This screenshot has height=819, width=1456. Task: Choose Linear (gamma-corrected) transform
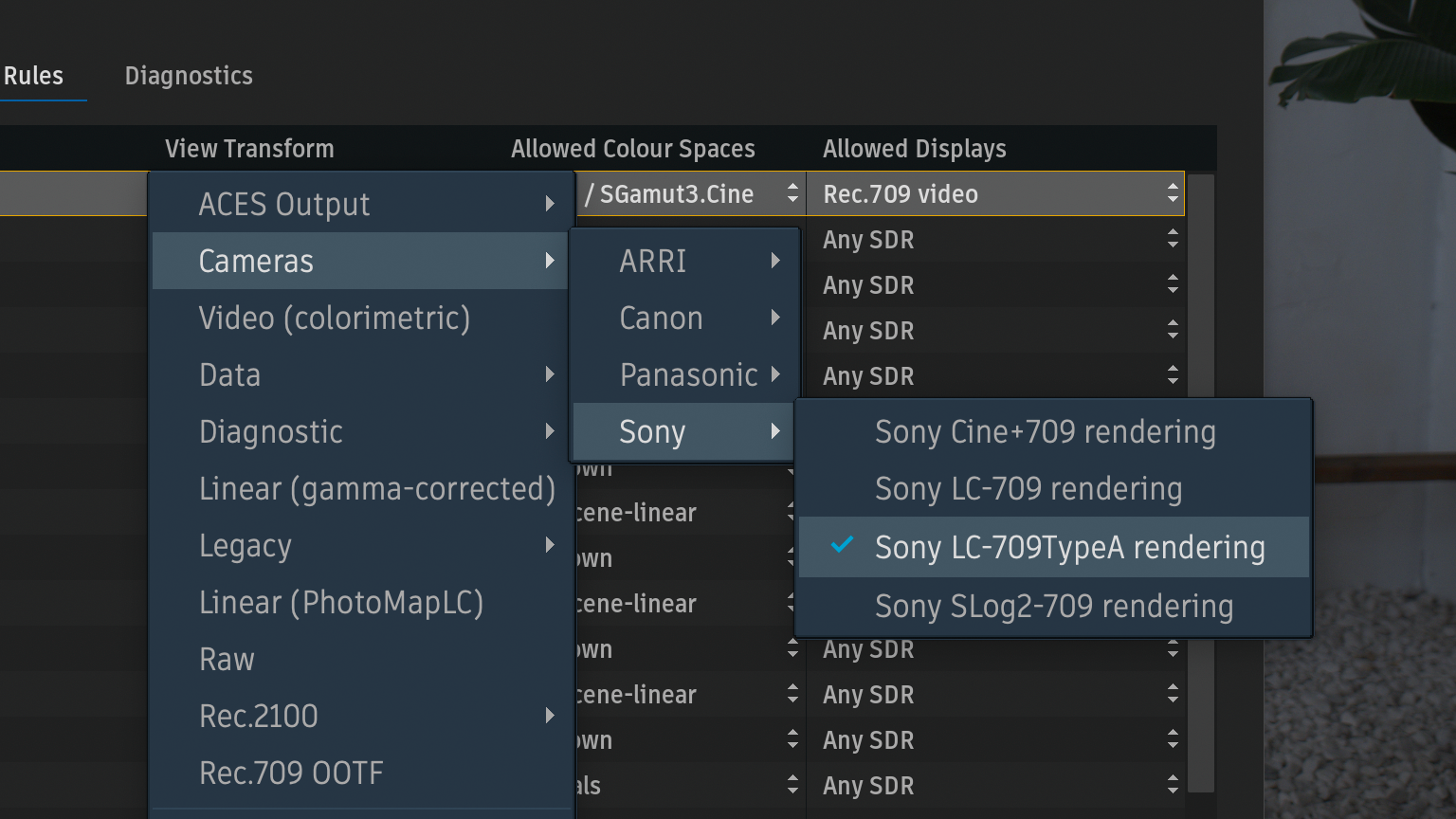[x=360, y=488]
